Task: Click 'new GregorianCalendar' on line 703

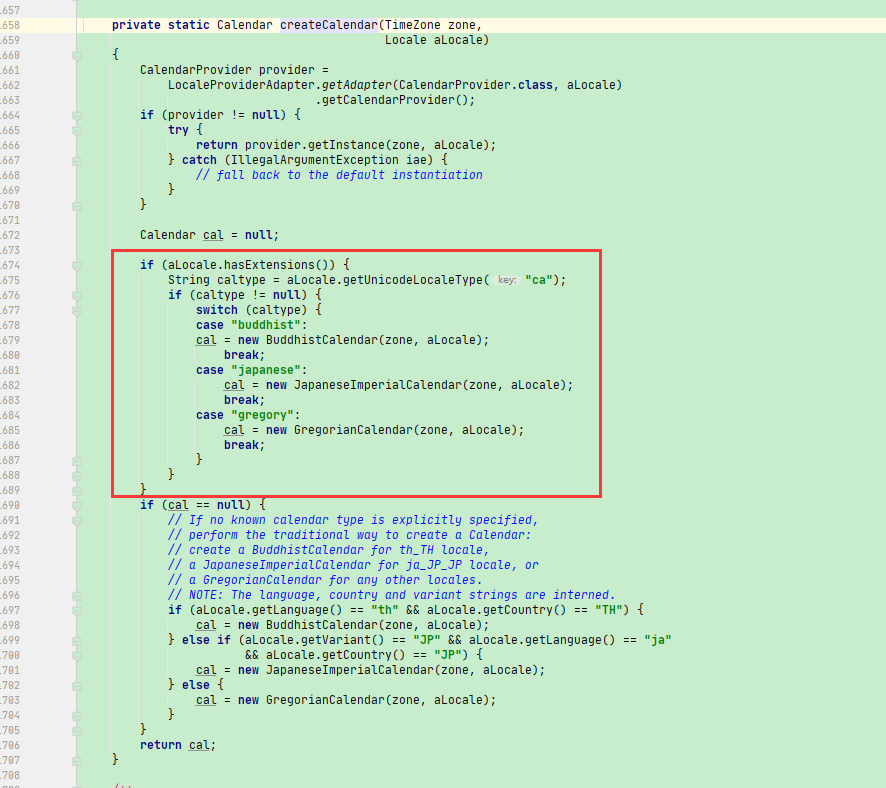Action: (311, 700)
